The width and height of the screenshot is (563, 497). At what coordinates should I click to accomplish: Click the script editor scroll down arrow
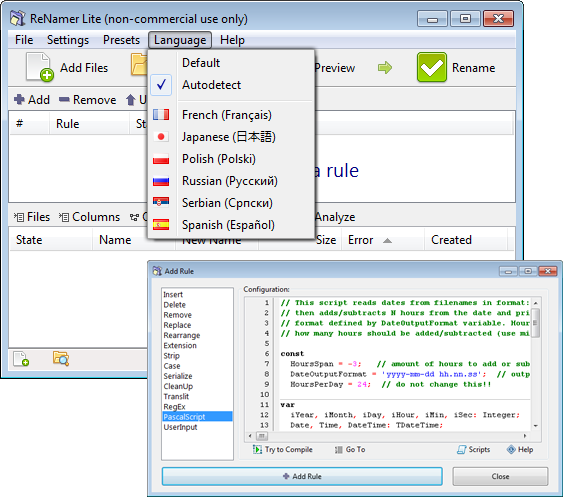[535, 426]
